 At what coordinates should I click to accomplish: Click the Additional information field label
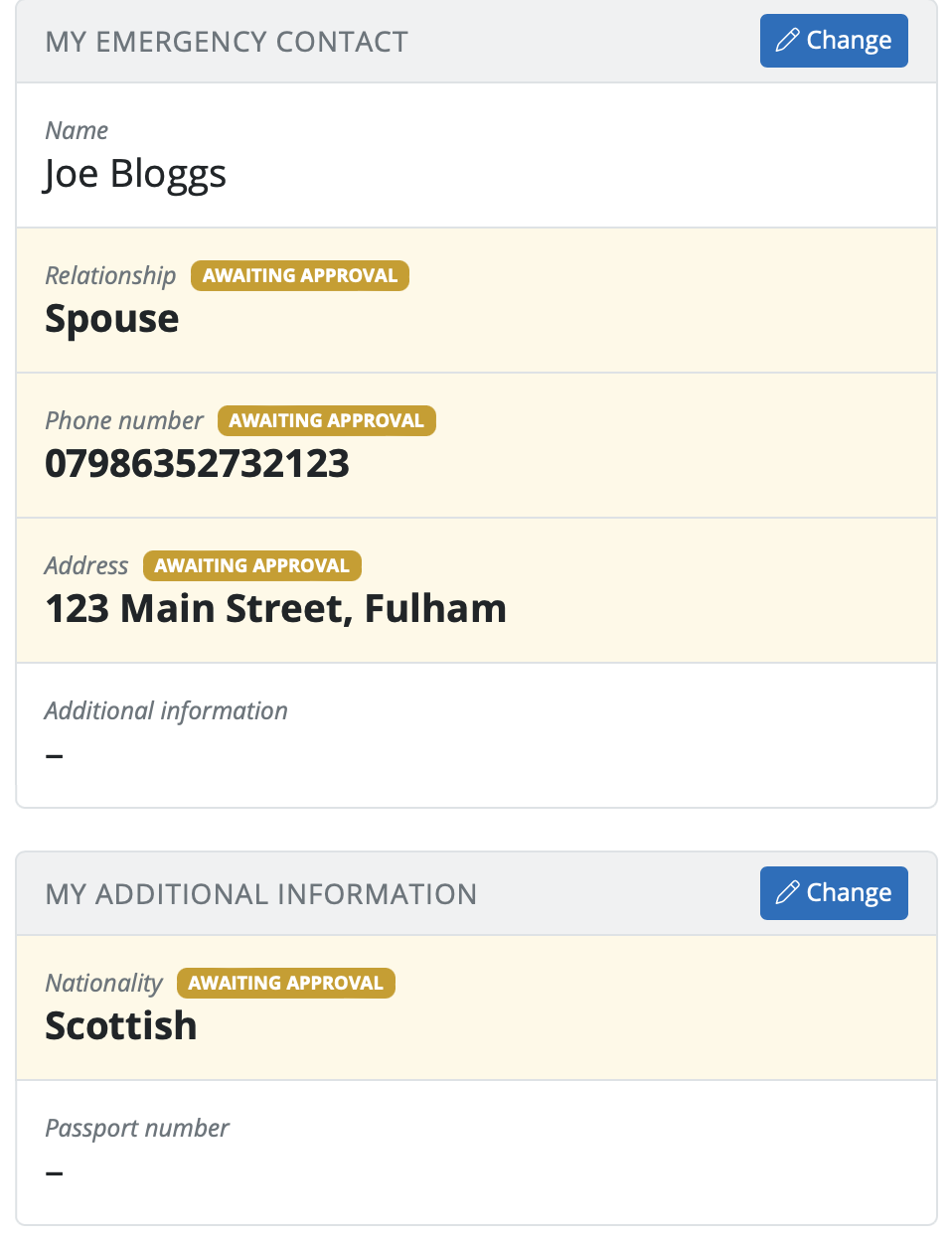coord(166,711)
